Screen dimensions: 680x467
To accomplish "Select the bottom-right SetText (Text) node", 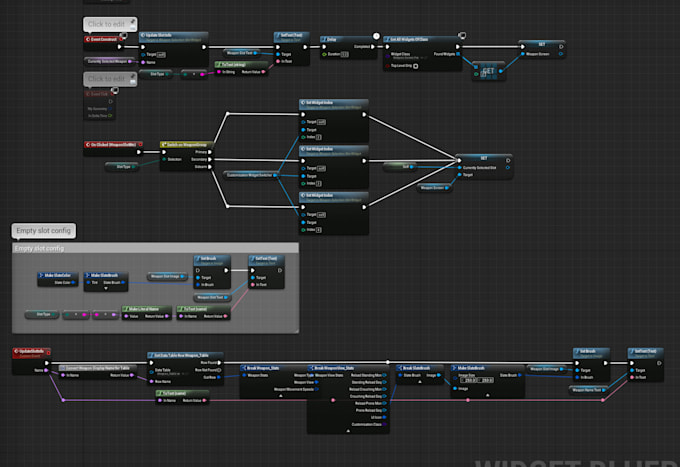I will point(645,365).
